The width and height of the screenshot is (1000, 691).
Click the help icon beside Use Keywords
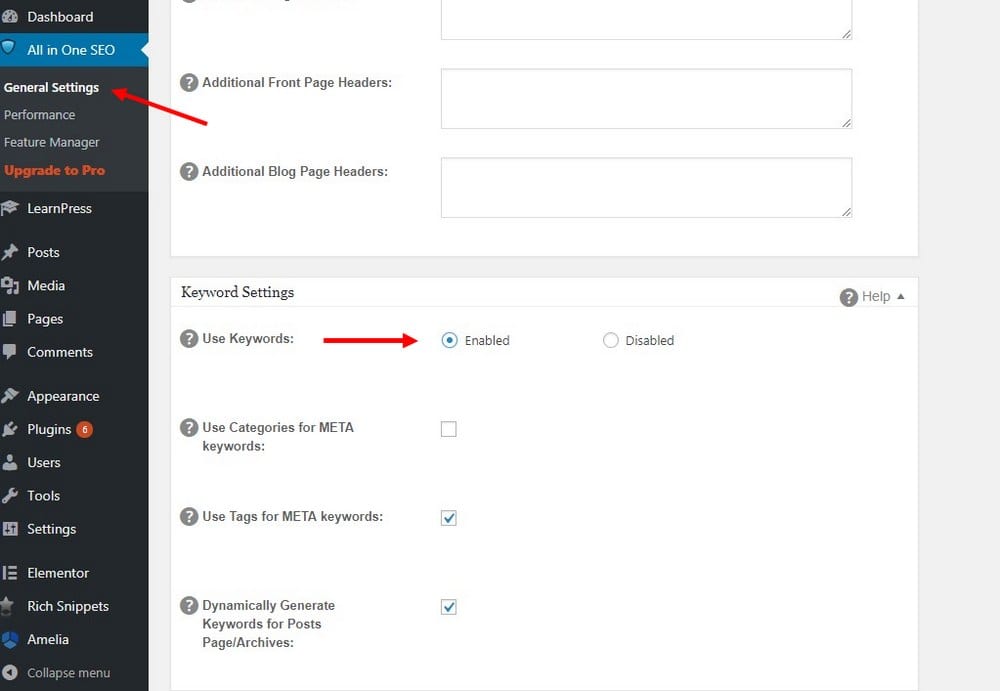tap(189, 339)
